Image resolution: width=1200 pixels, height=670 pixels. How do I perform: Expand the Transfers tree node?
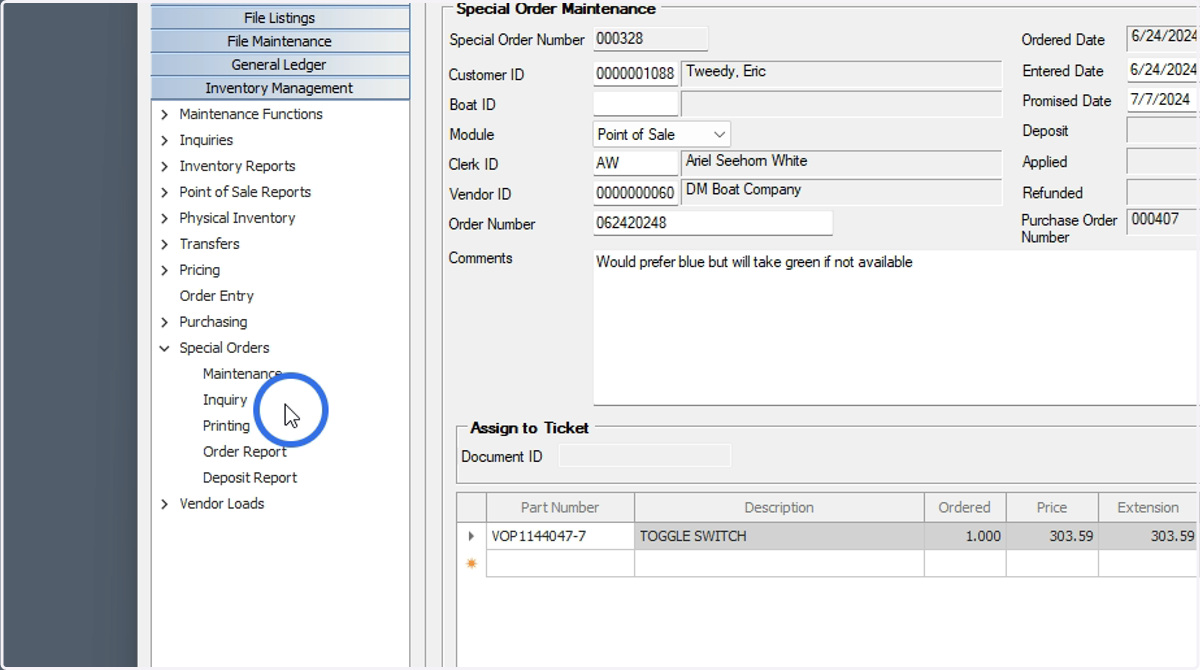165,244
